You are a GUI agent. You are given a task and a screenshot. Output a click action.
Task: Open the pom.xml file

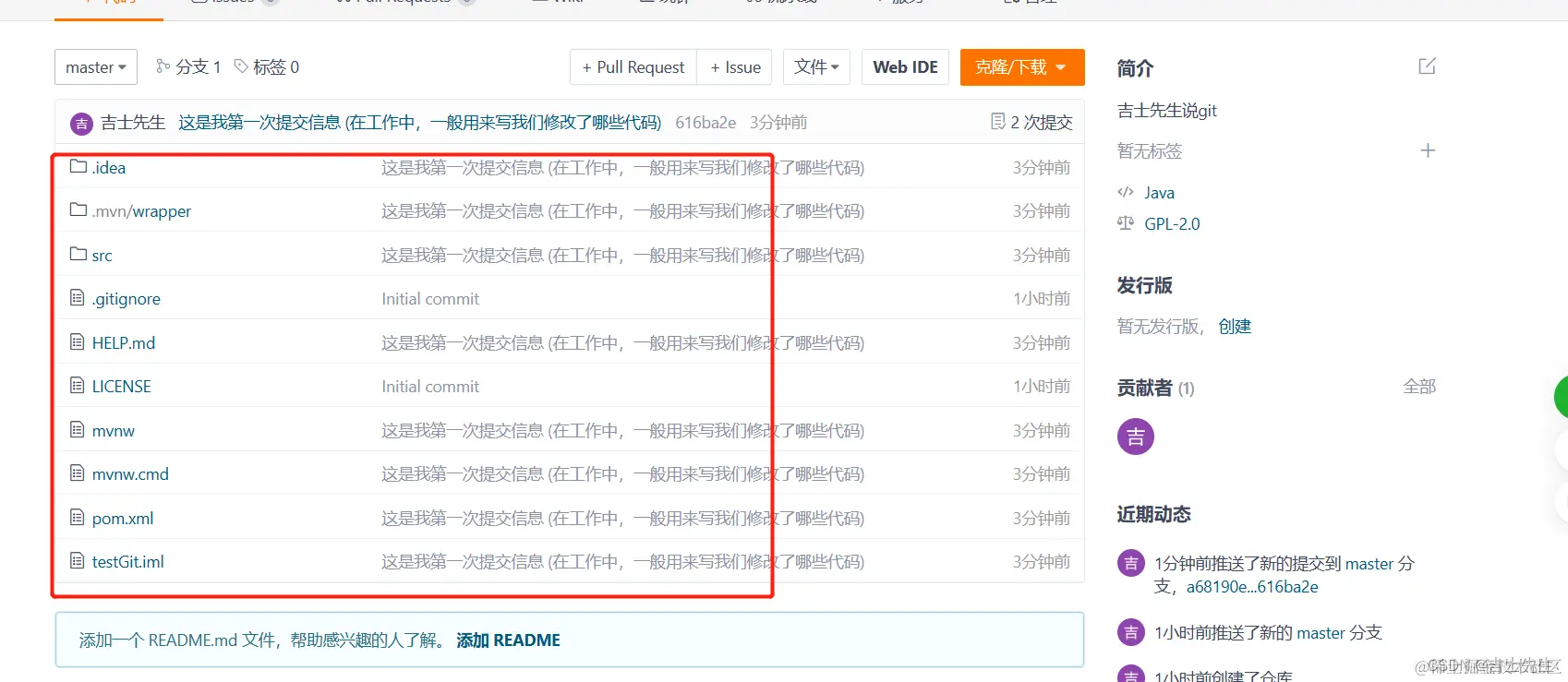pyautogui.click(x=123, y=519)
